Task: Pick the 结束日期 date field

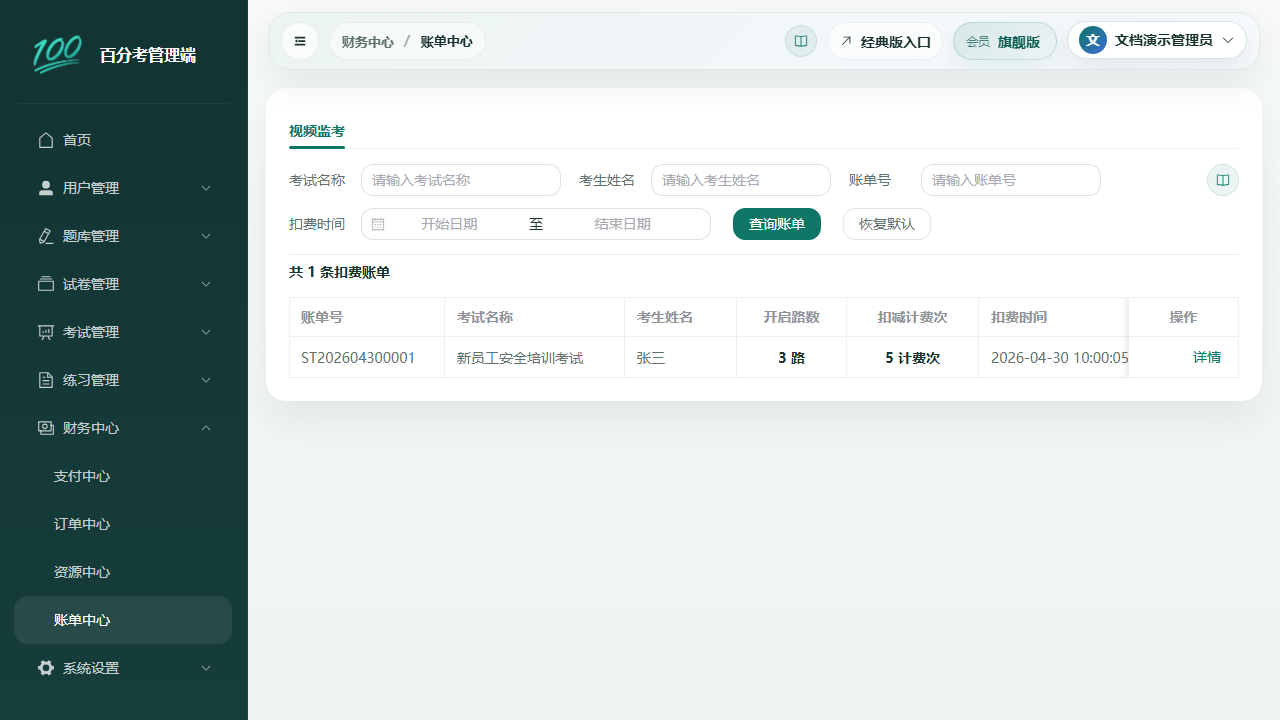Action: coord(623,224)
